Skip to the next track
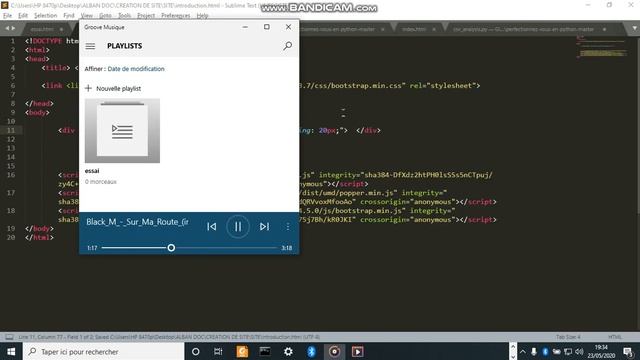This screenshot has height=360, width=640. 264,227
